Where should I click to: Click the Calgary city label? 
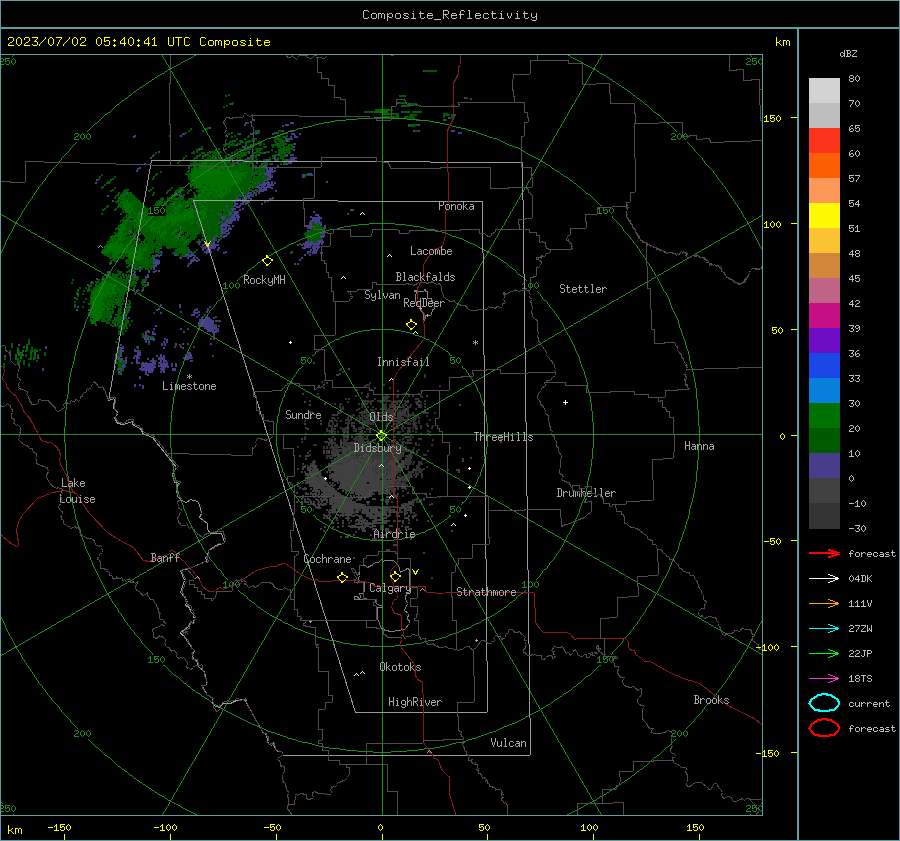coord(390,588)
